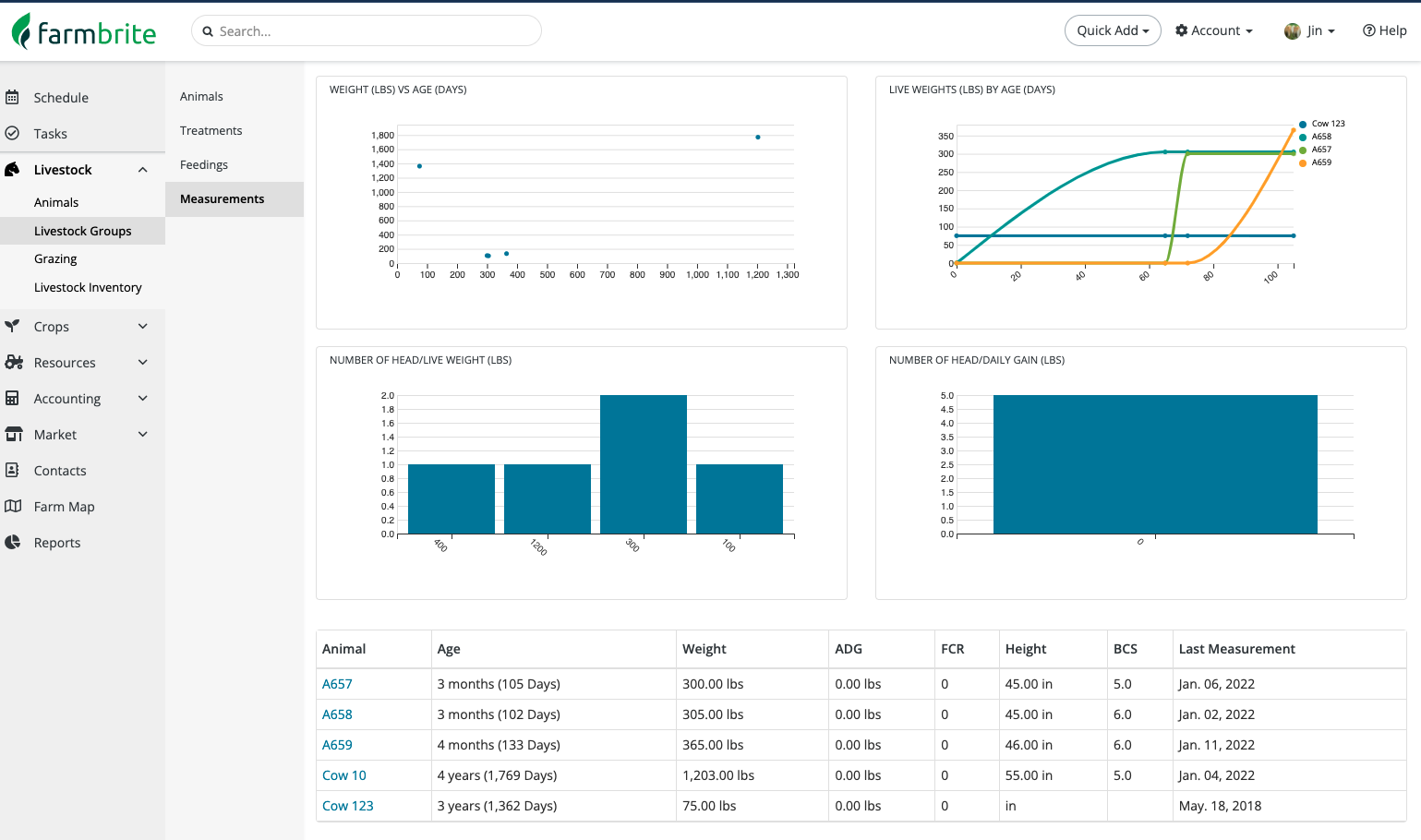Click the Account gear icon
This screenshot has height=840, width=1421.
[1181, 30]
